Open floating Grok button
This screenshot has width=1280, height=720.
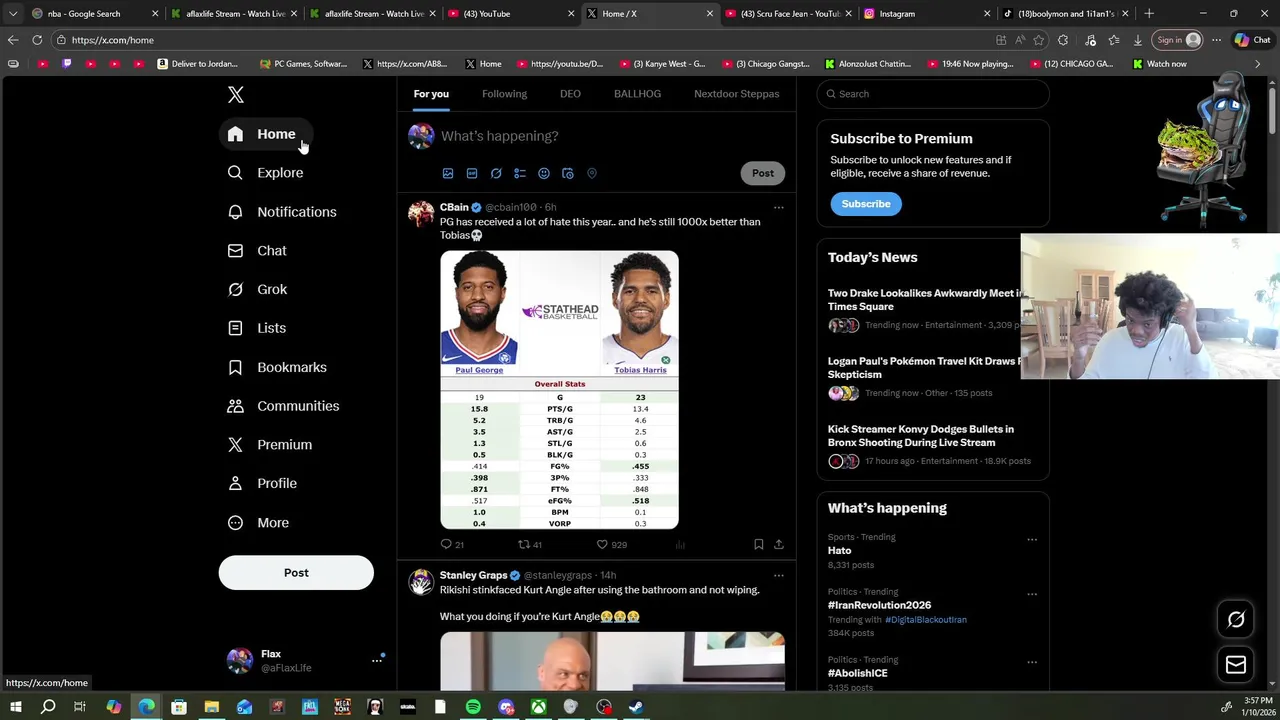(1236, 620)
